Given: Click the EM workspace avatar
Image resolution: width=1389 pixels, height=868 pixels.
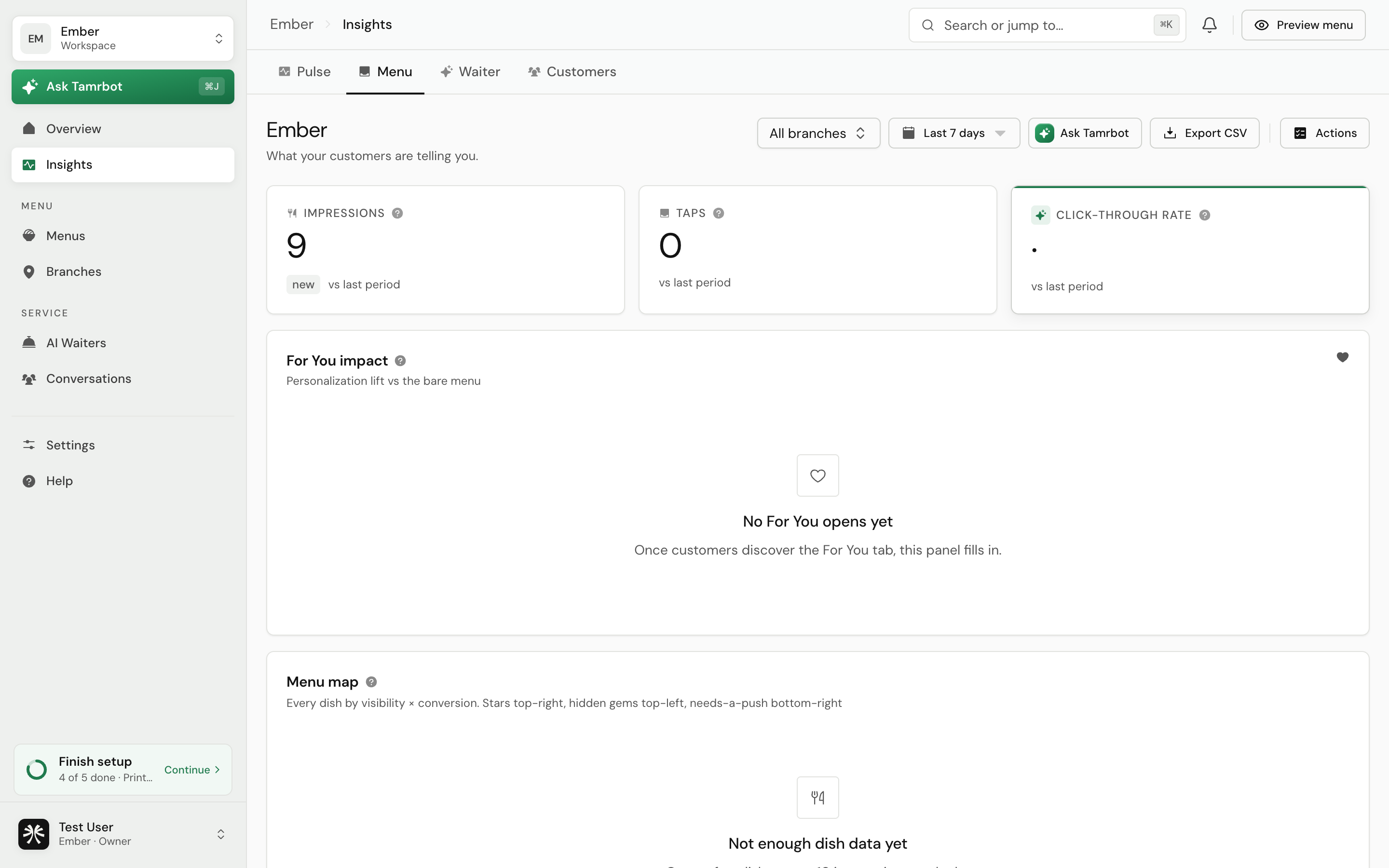Looking at the screenshot, I should pos(36,39).
